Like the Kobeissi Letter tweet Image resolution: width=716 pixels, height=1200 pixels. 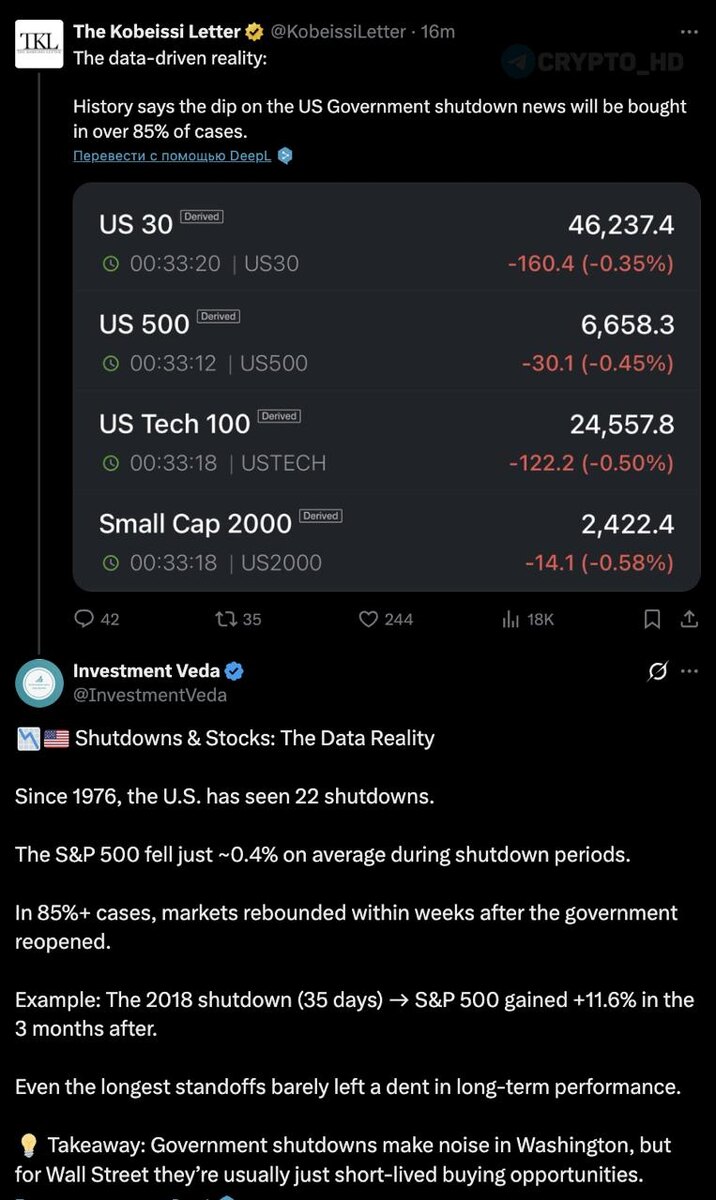coord(369,619)
